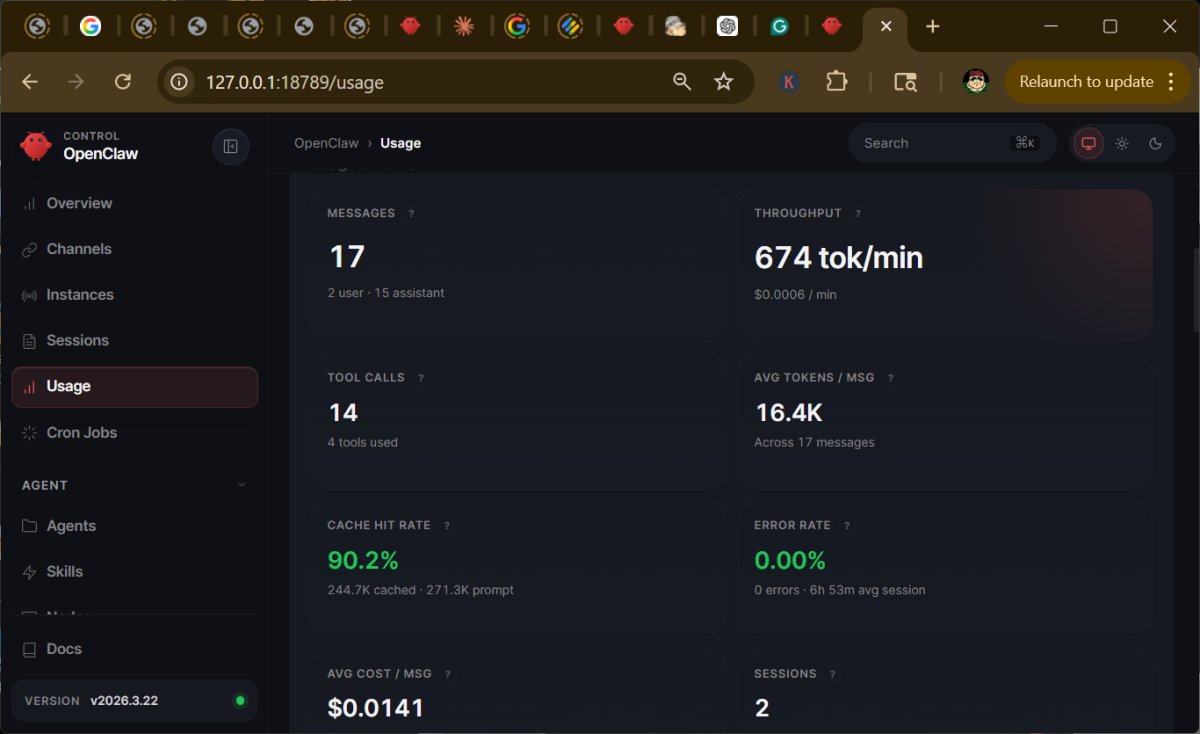Switch to light theme sun icon
This screenshot has height=734, width=1200.
[x=1122, y=143]
